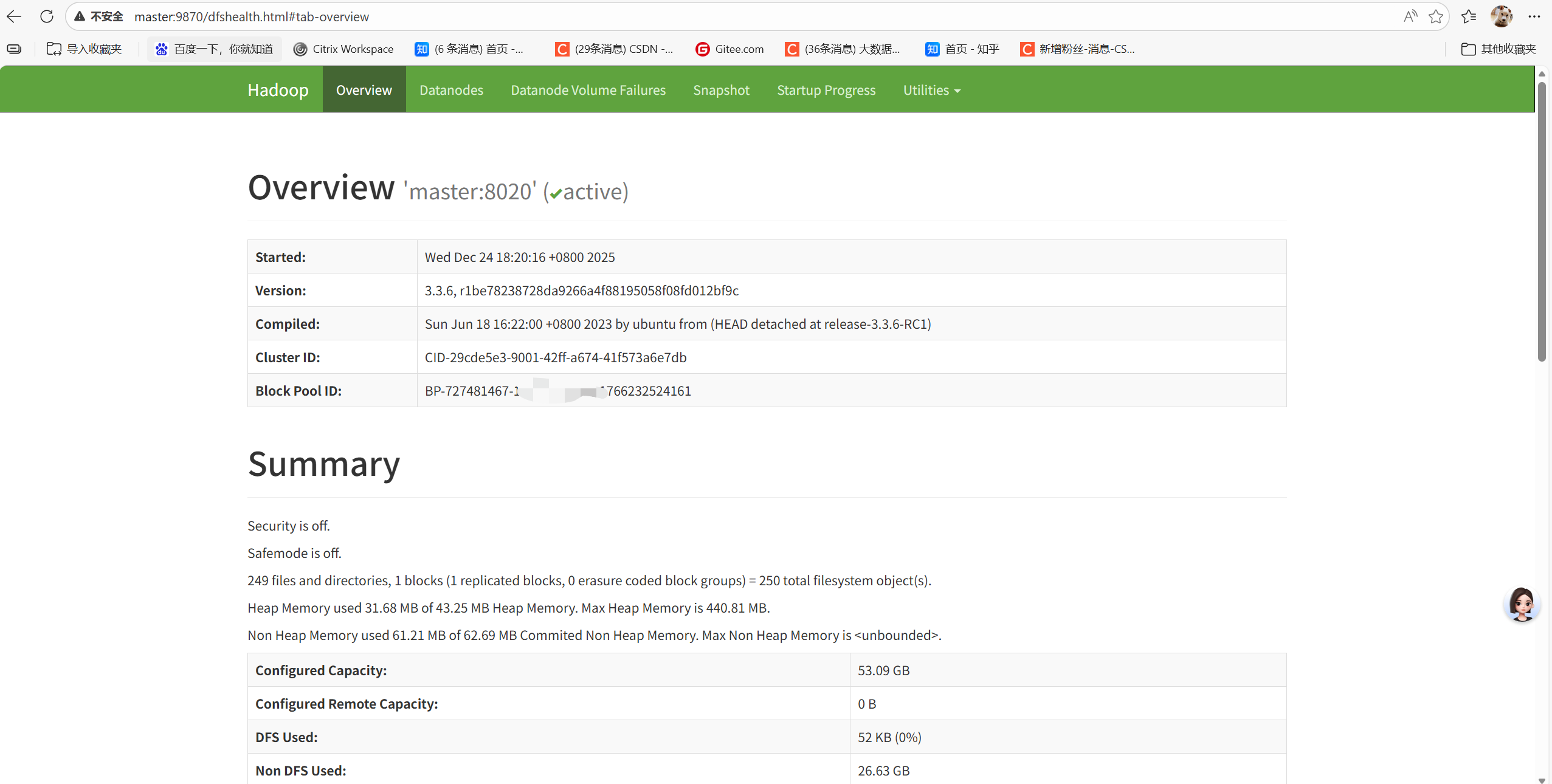
Task: Open the Citrix Workspace bookmark
Action: (343, 49)
